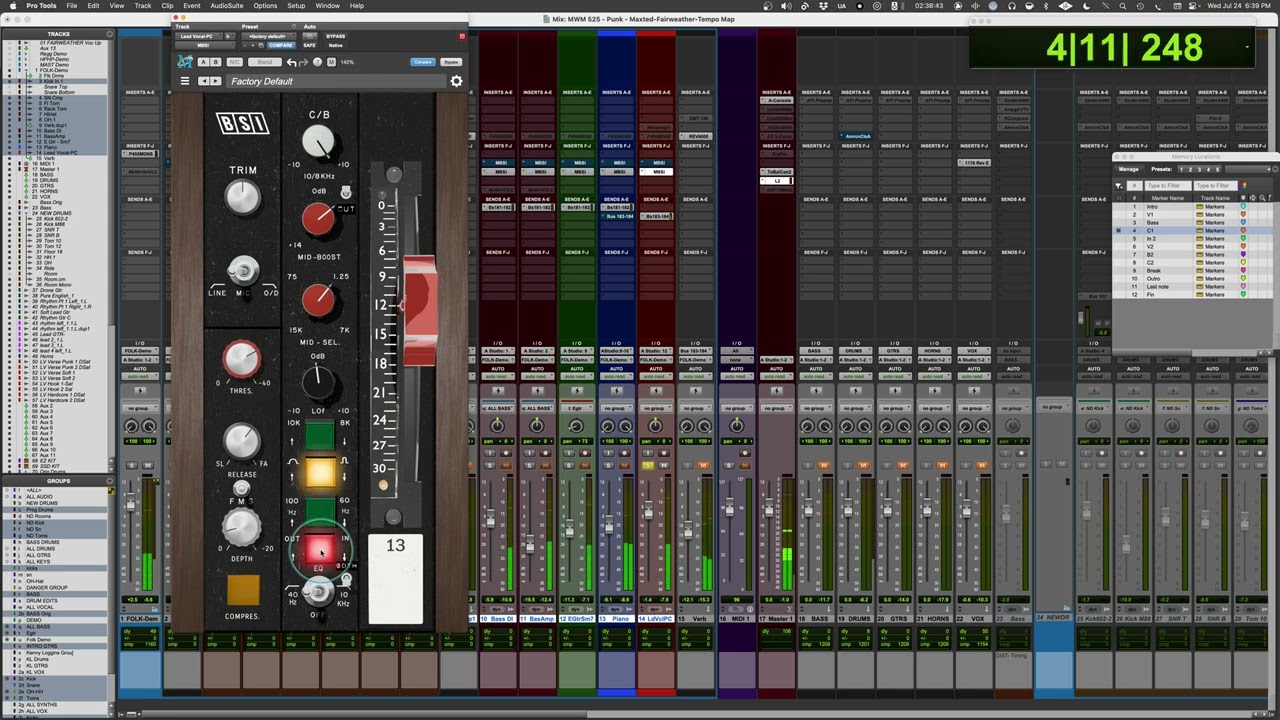Viewport: 1280px width, 720px height.
Task: Open the MBSI plugin selector dropdown
Action: click(203, 45)
